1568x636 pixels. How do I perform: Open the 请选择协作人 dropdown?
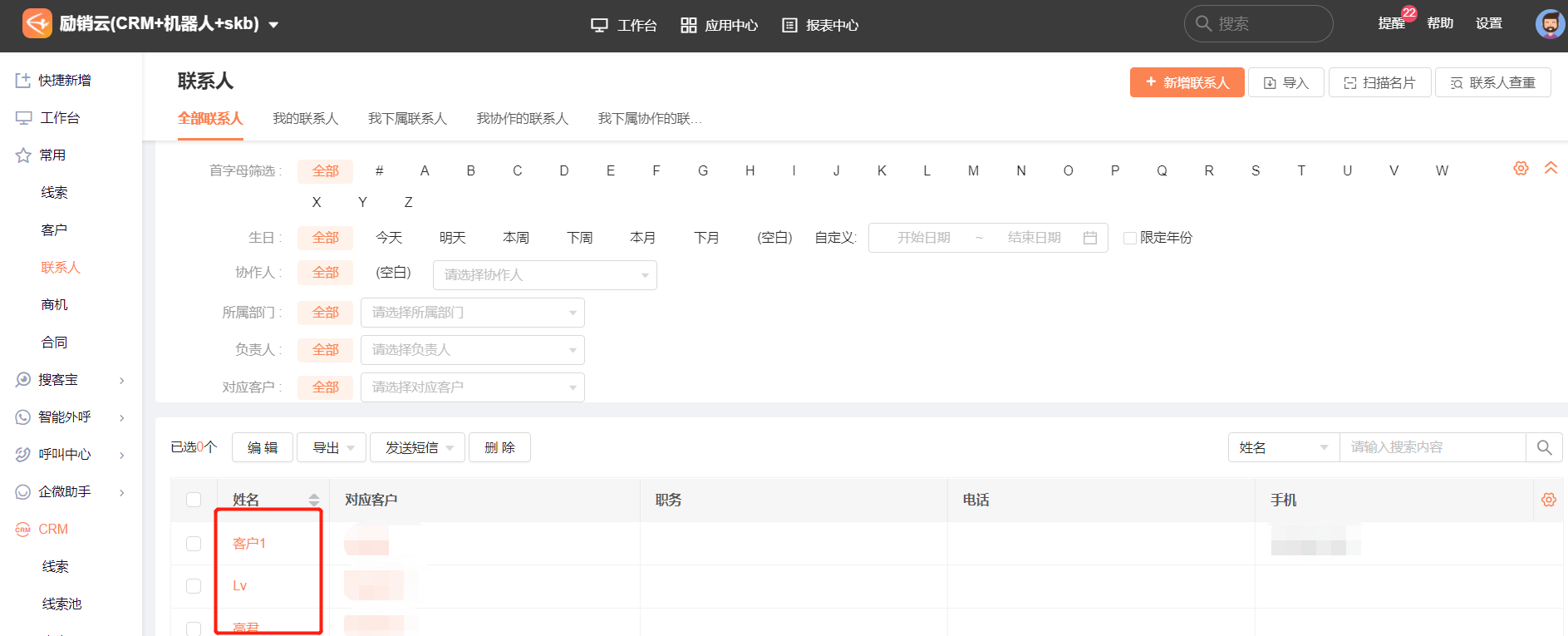[x=544, y=275]
